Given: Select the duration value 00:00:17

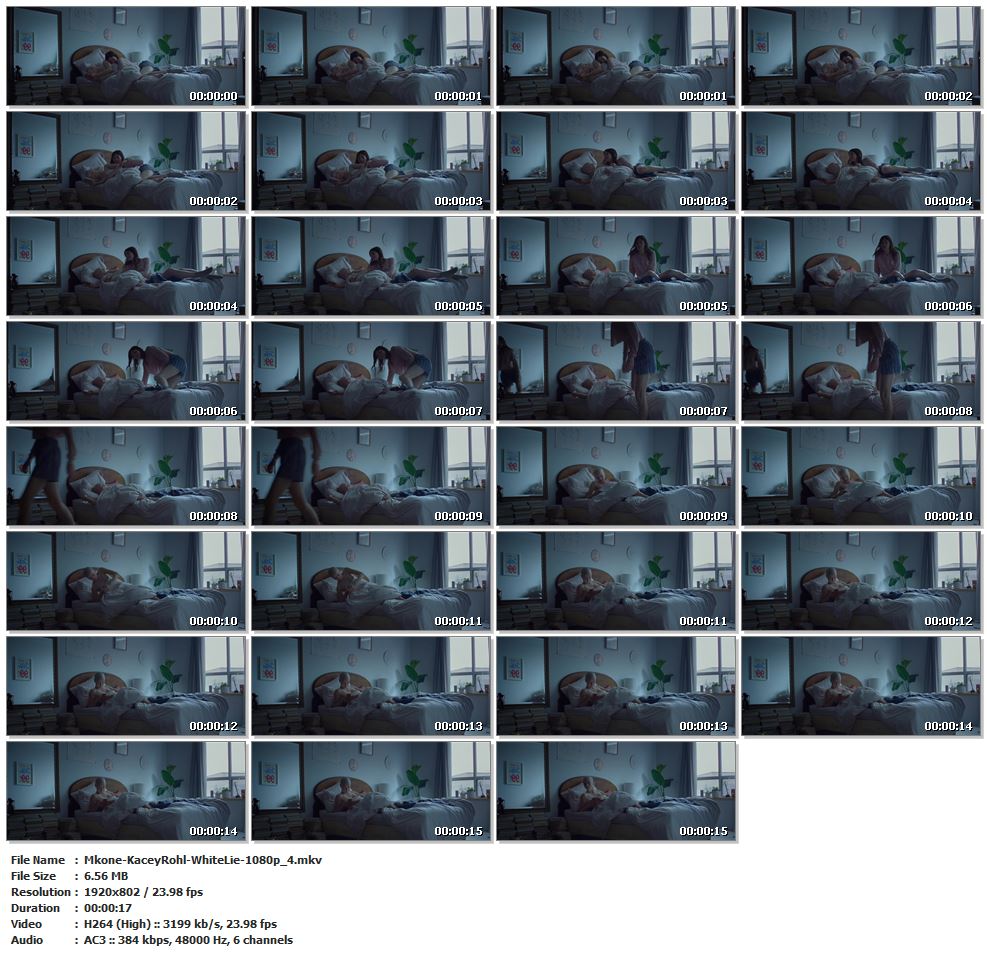Looking at the screenshot, I should point(107,908).
